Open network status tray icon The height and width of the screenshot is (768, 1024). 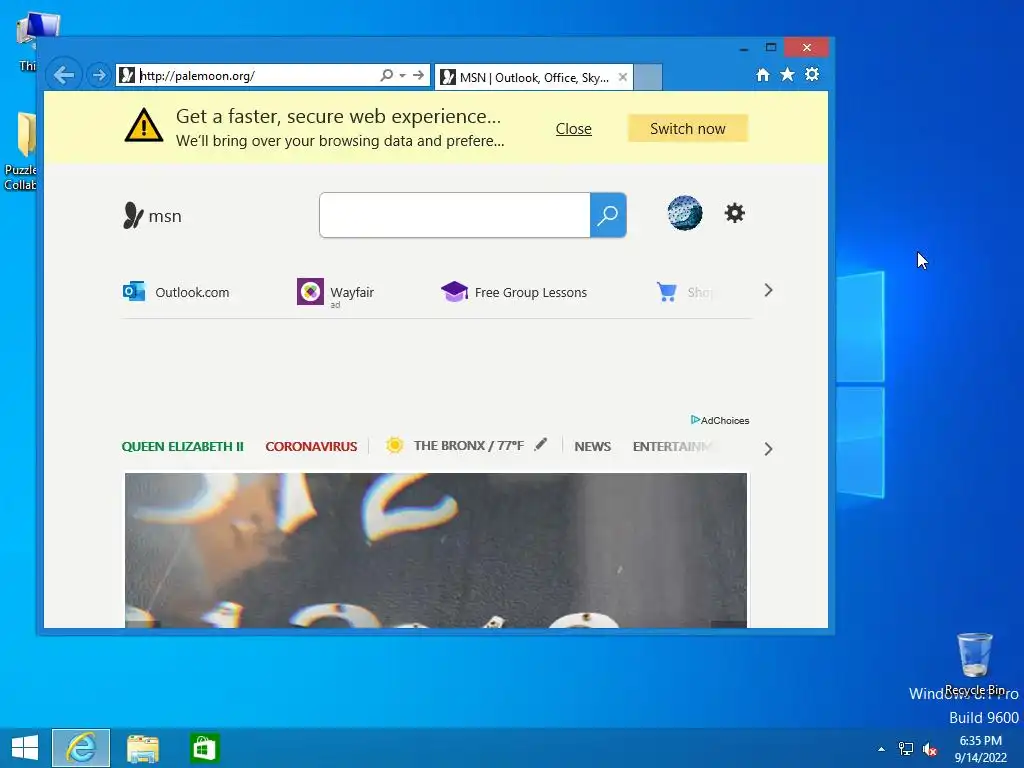906,749
